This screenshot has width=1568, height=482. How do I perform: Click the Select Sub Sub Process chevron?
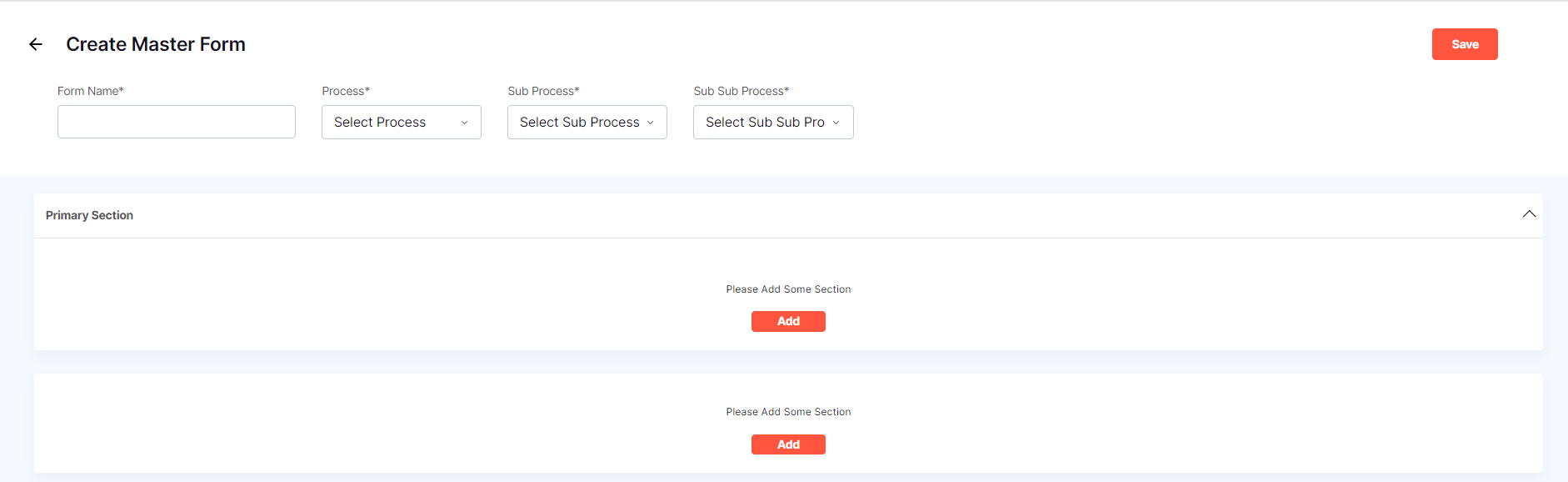pyautogui.click(x=836, y=122)
